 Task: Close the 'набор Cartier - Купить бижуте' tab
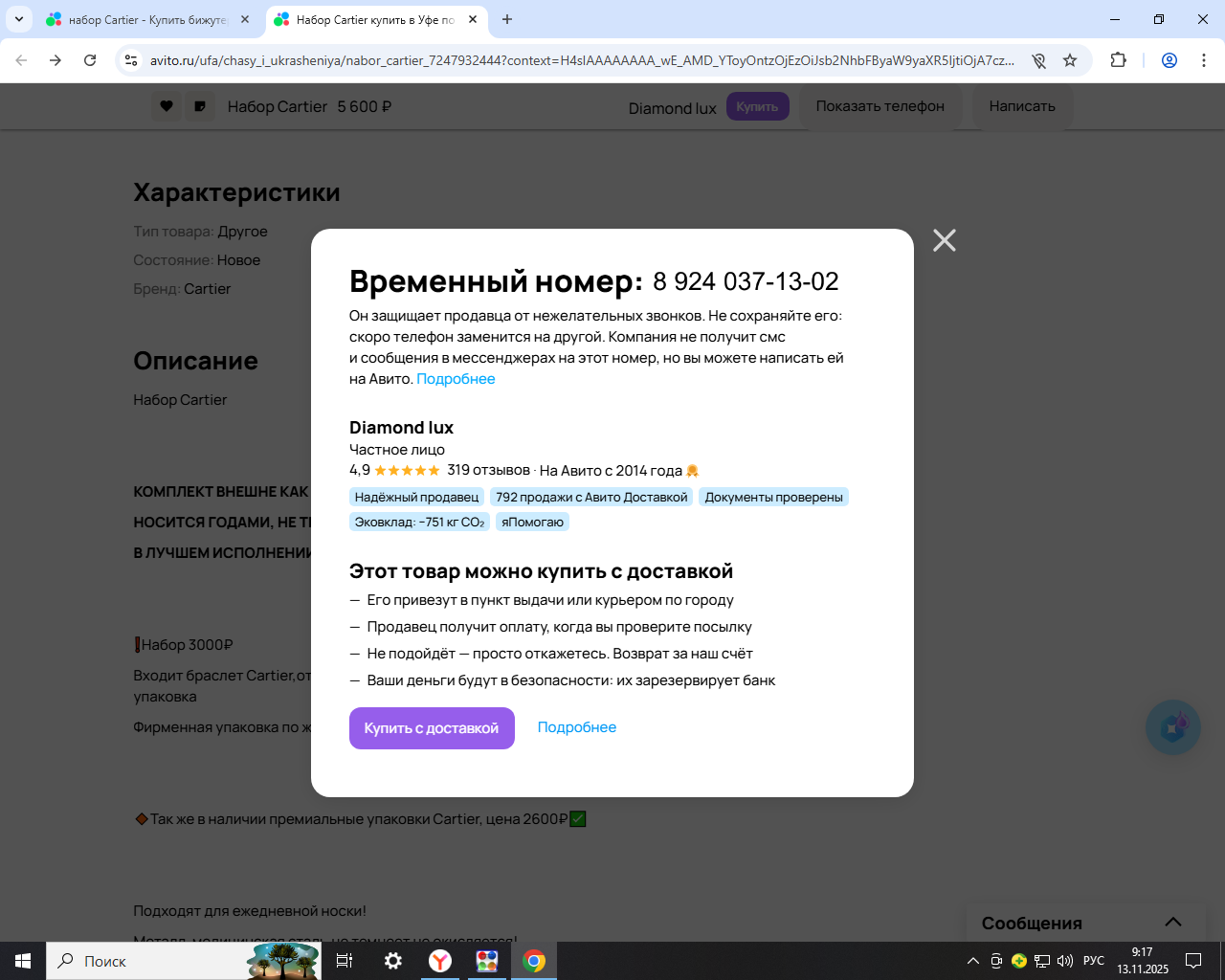[245, 19]
